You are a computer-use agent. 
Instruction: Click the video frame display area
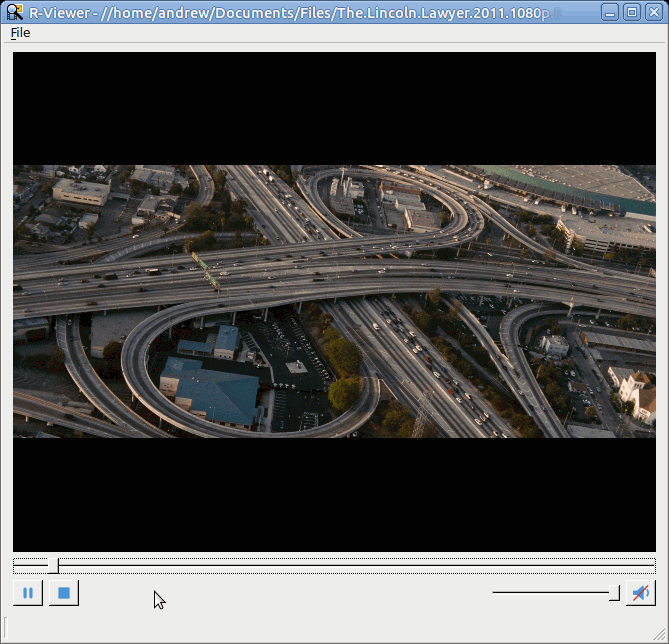tap(334, 302)
